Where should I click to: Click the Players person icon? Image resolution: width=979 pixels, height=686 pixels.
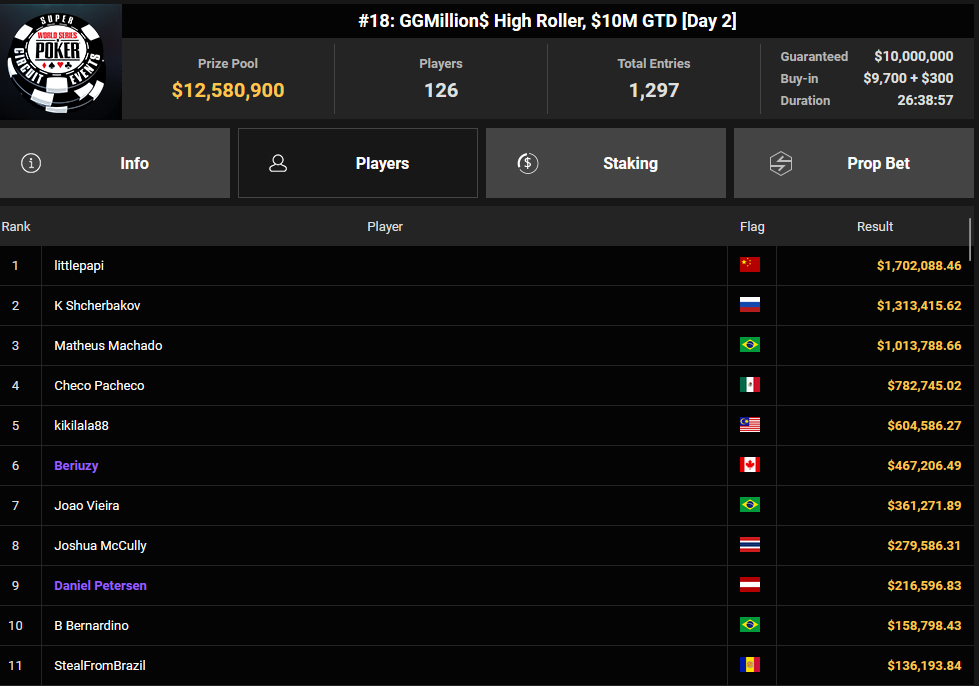pos(279,163)
